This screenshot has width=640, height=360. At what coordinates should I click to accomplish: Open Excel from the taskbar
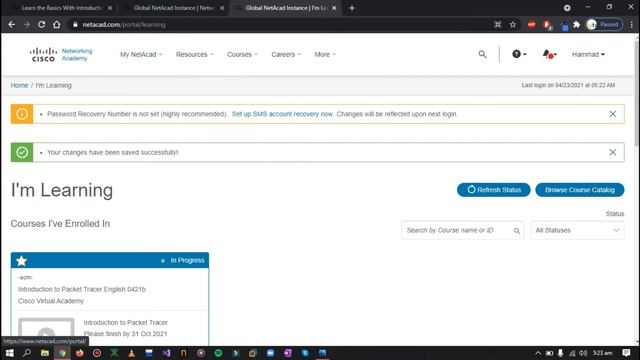coord(114,353)
